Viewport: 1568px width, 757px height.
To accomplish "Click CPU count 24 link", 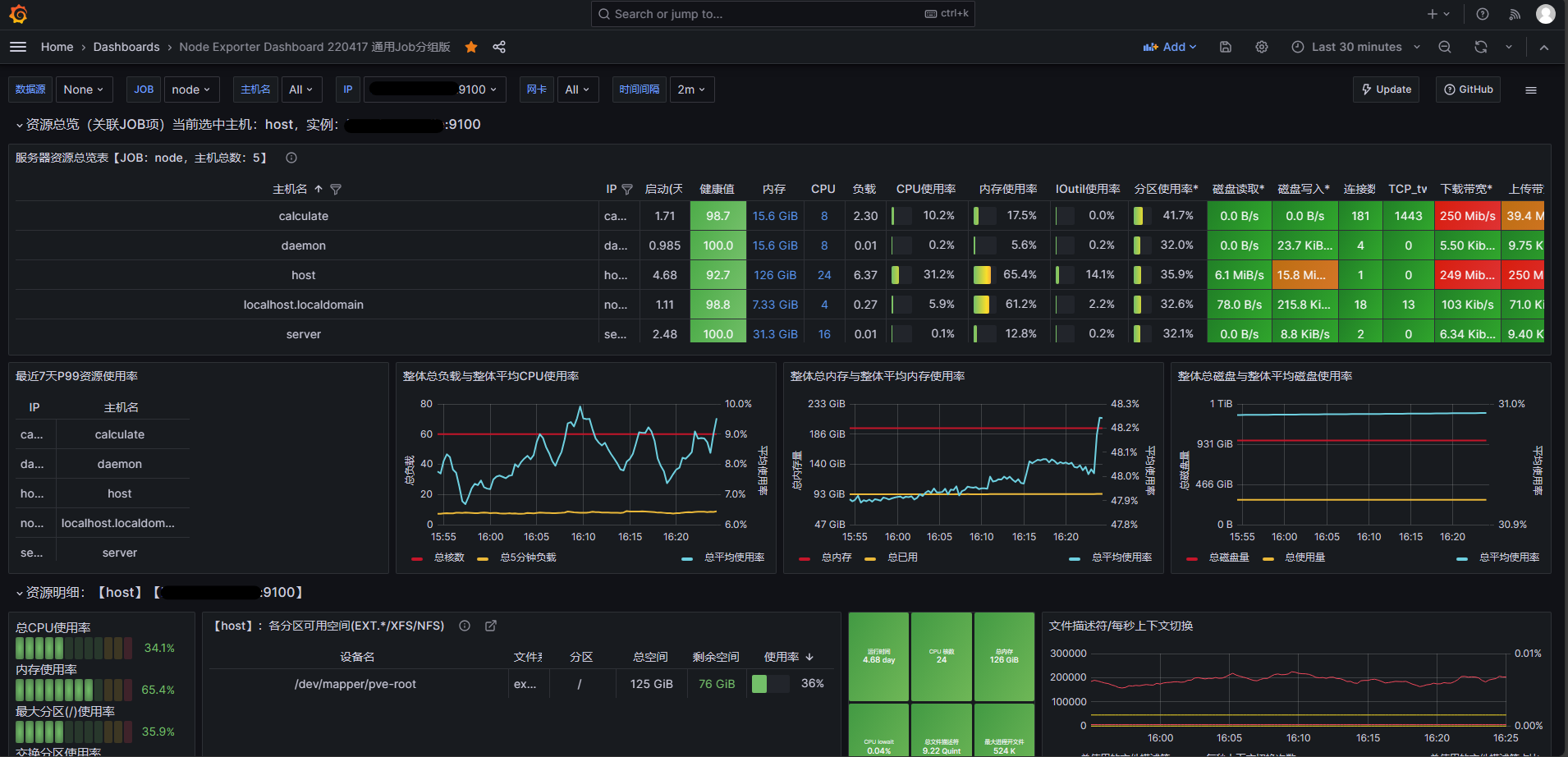I will (824, 275).
